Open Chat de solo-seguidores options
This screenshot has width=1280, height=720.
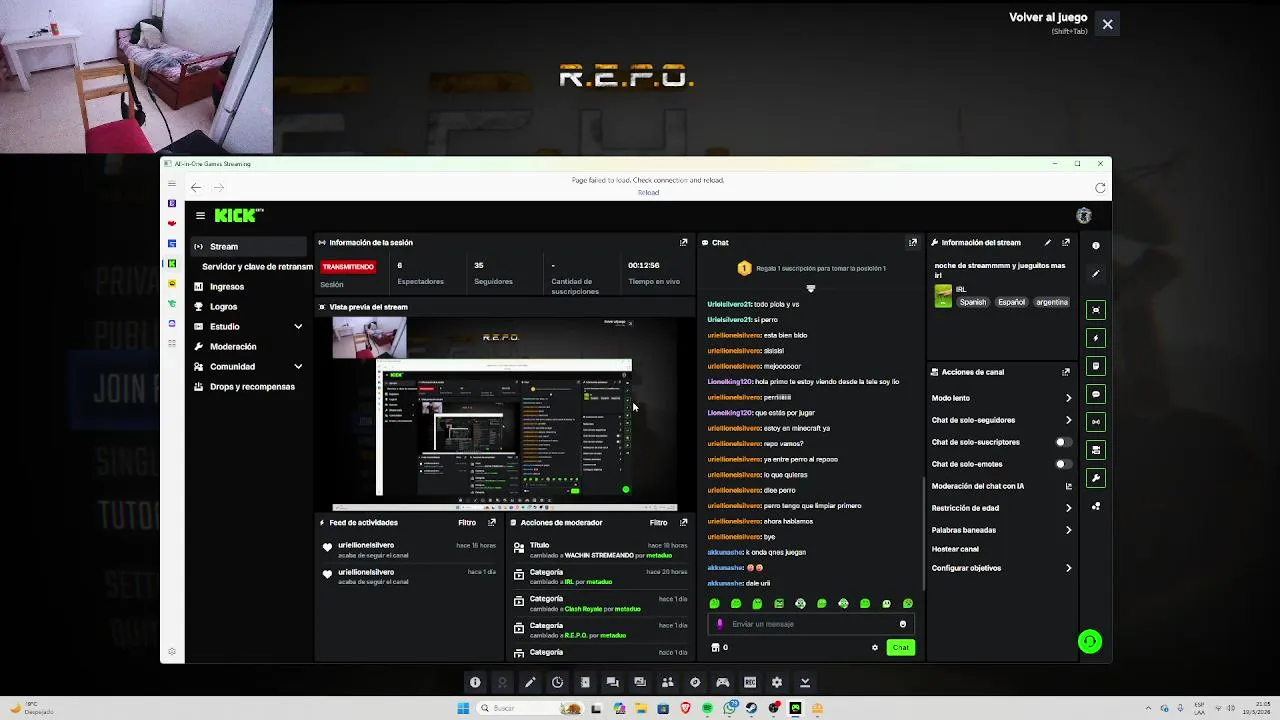(1001, 420)
